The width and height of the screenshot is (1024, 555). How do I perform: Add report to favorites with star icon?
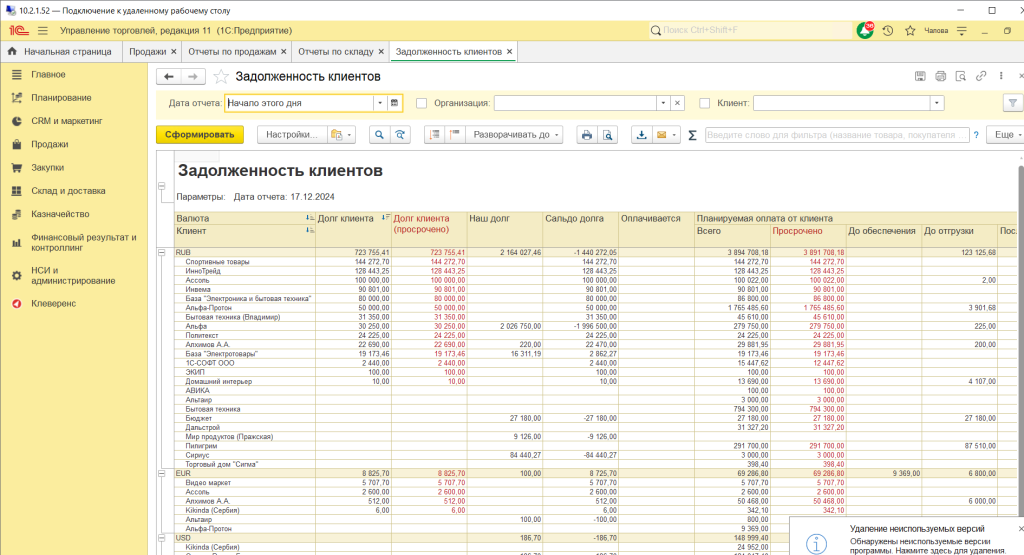click(222, 77)
